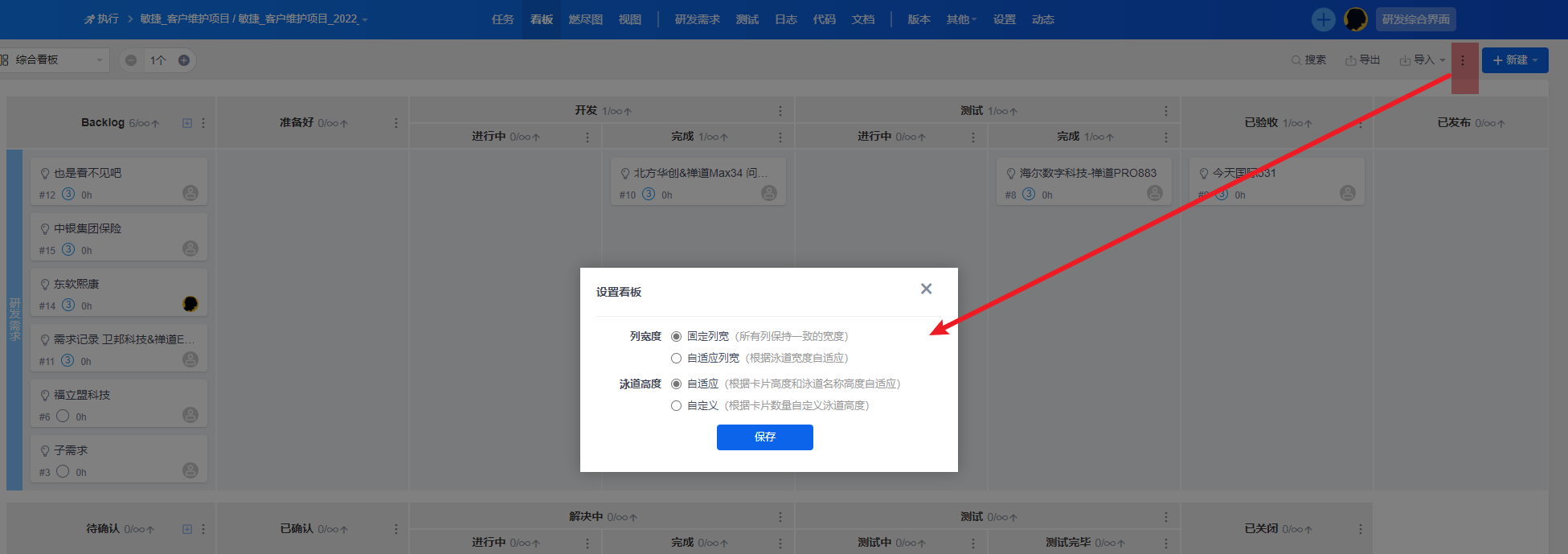Screen dimensions: 1568x554
Task: Open the 动态 tab
Action: click(1043, 19)
